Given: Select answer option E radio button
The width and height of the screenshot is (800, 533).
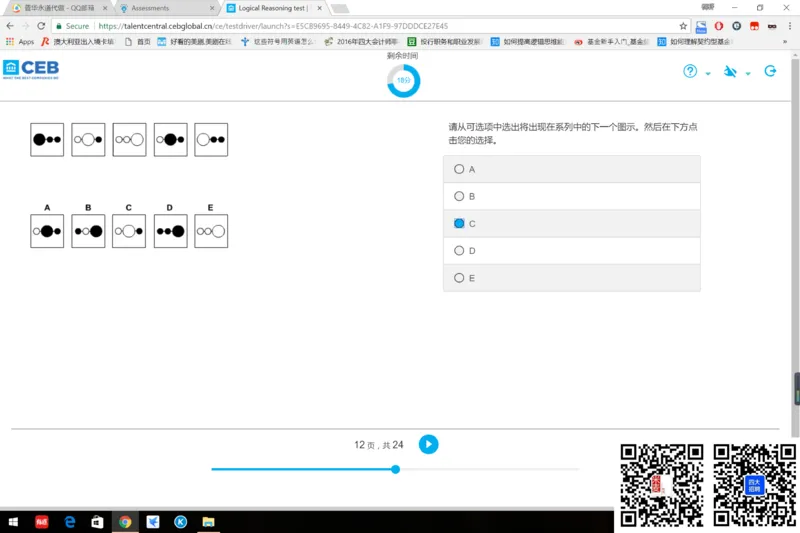Looking at the screenshot, I should click(459, 278).
